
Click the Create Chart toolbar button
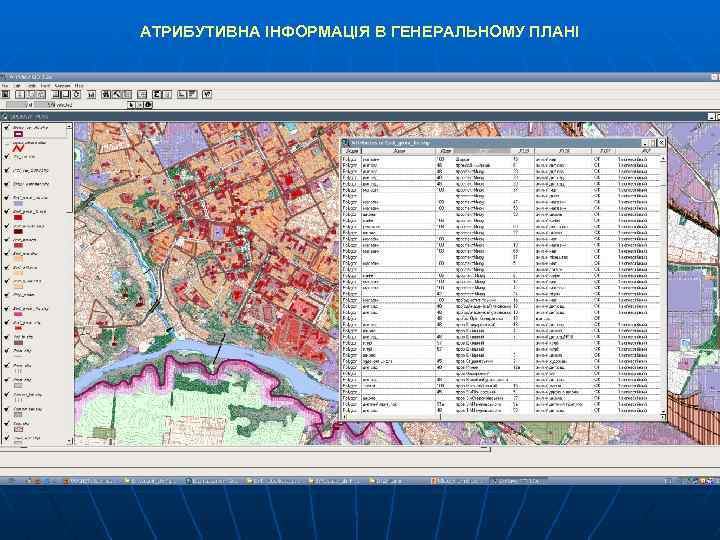point(91,94)
